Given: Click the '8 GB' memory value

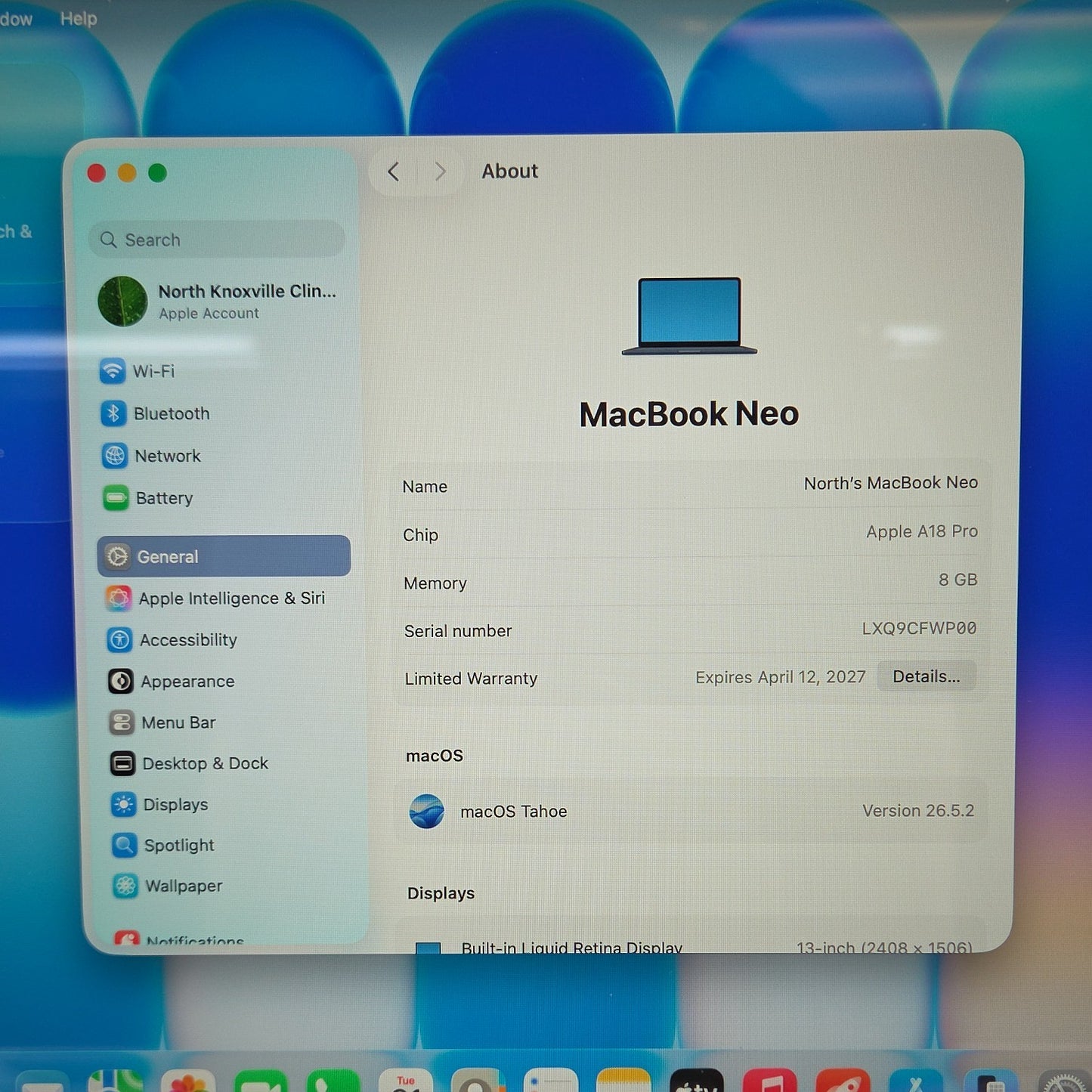Looking at the screenshot, I should point(958,580).
